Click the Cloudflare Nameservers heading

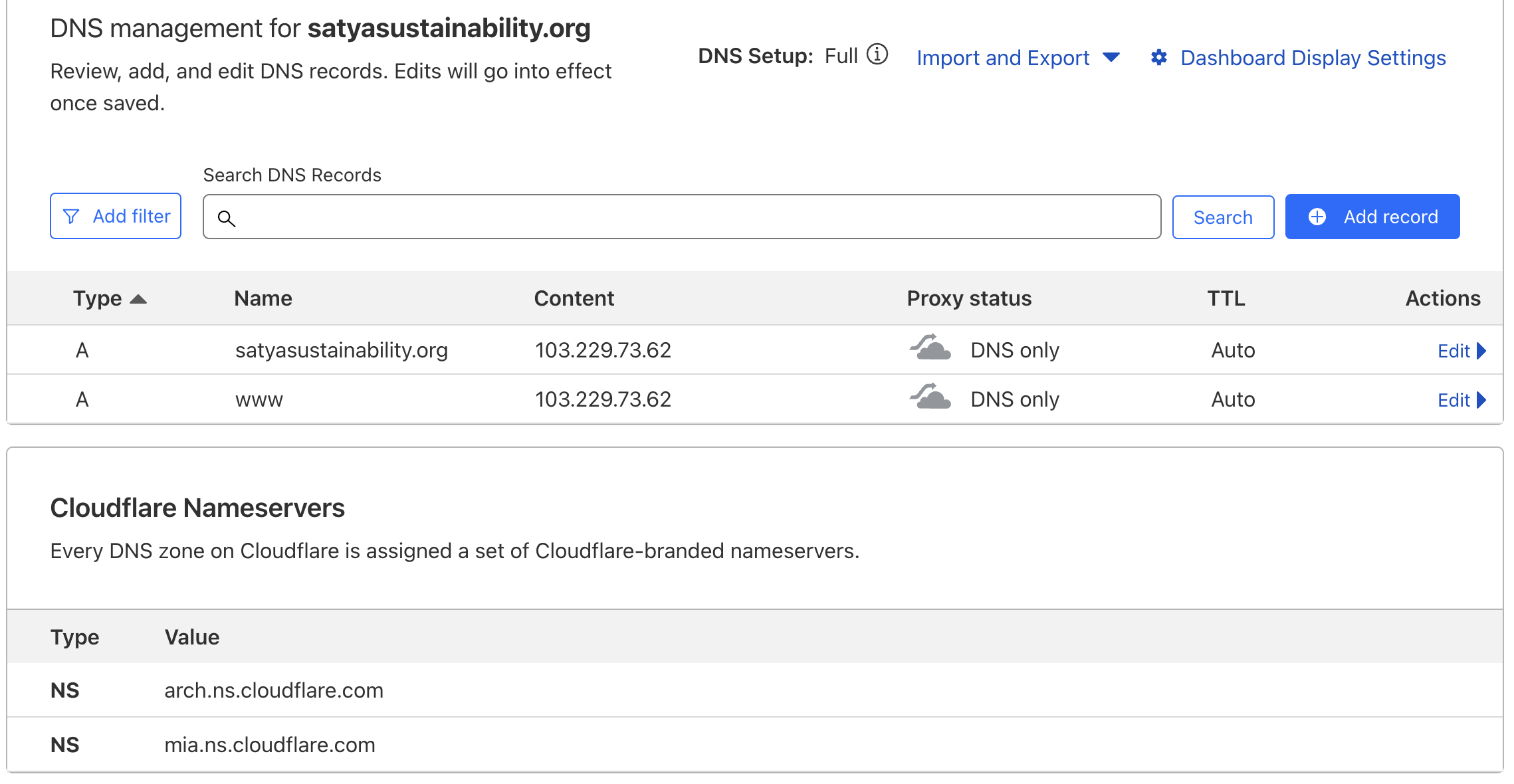197,508
